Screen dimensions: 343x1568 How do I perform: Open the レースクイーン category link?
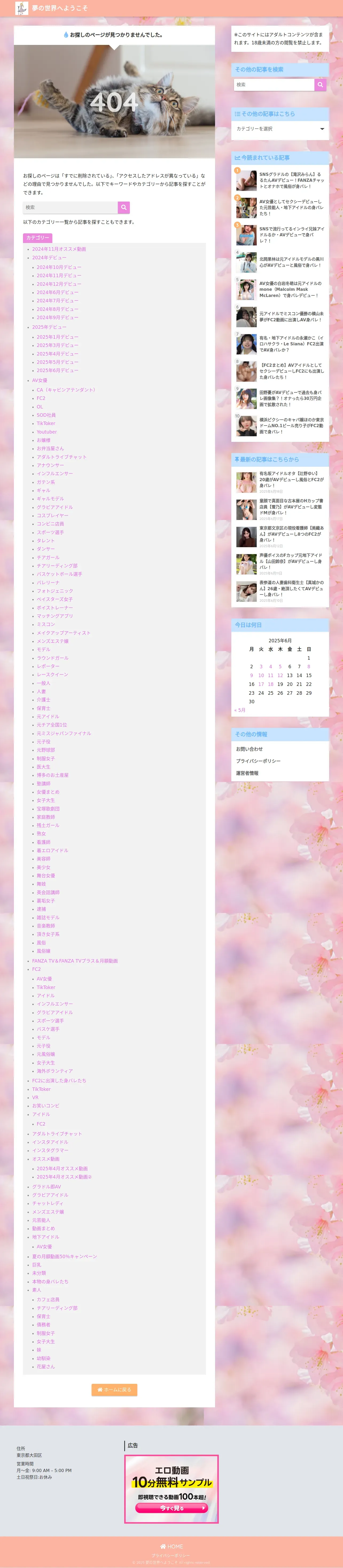(x=52, y=674)
